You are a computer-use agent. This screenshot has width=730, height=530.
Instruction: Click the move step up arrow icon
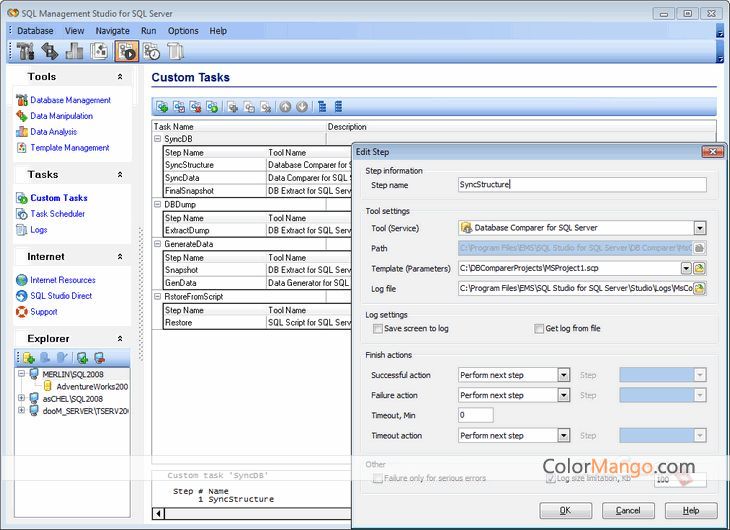pyautogui.click(x=285, y=107)
